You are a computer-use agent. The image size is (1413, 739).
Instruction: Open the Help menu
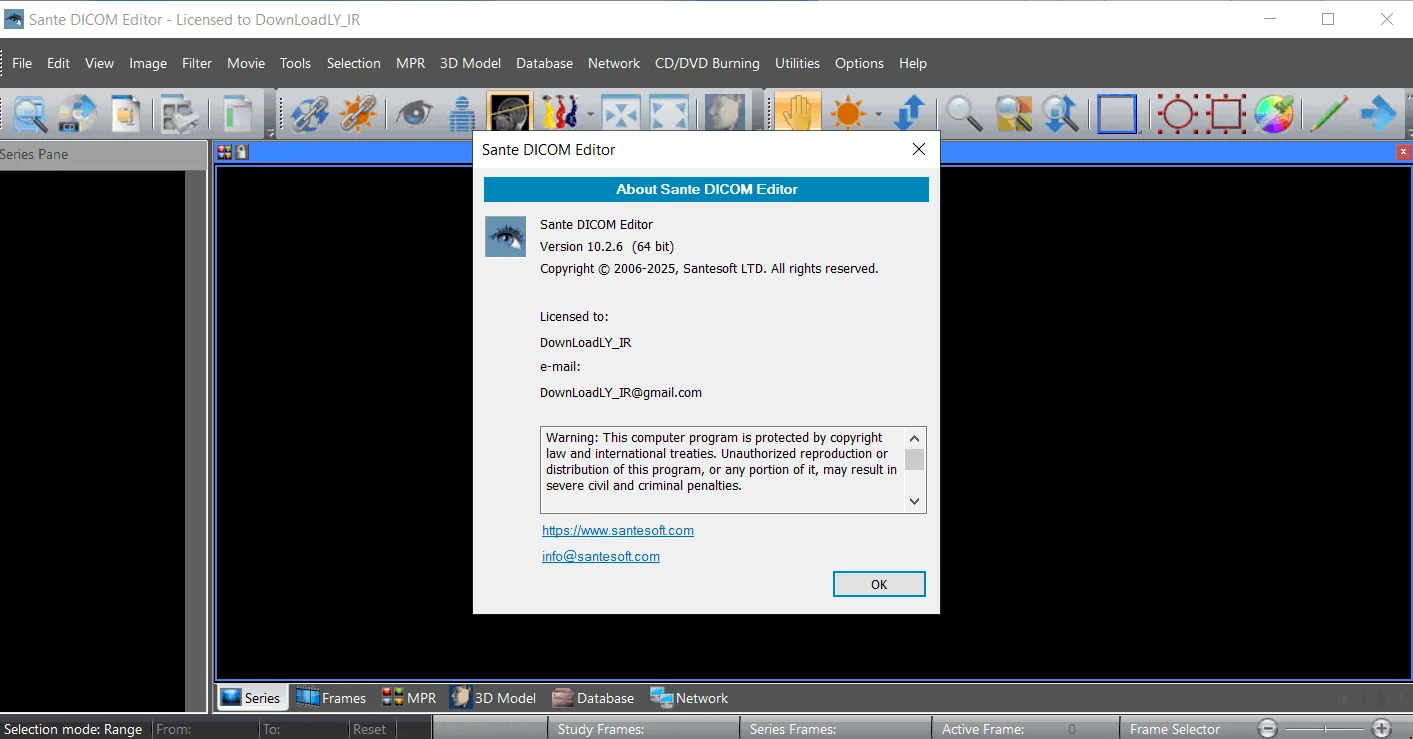pyautogui.click(x=913, y=63)
